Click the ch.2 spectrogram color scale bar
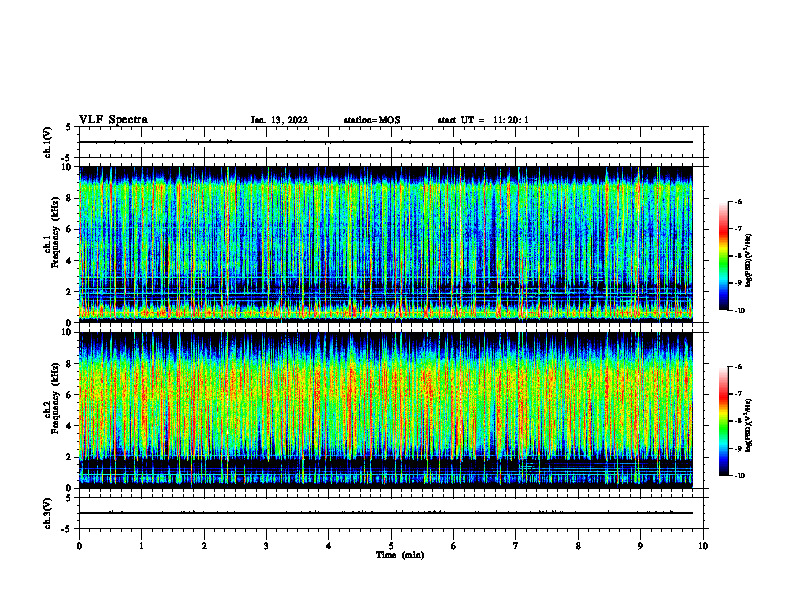 [x=723, y=421]
